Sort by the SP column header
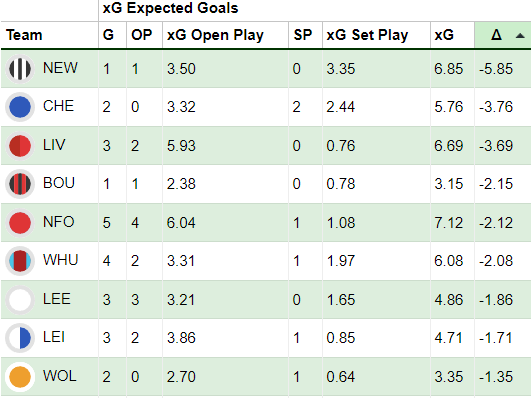This screenshot has height=398, width=531. coord(302,35)
